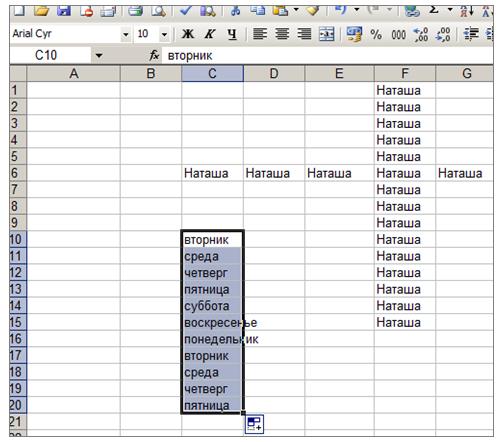Click the fx Insert Function button
Viewport: 503px width, 442px height.
click(154, 55)
